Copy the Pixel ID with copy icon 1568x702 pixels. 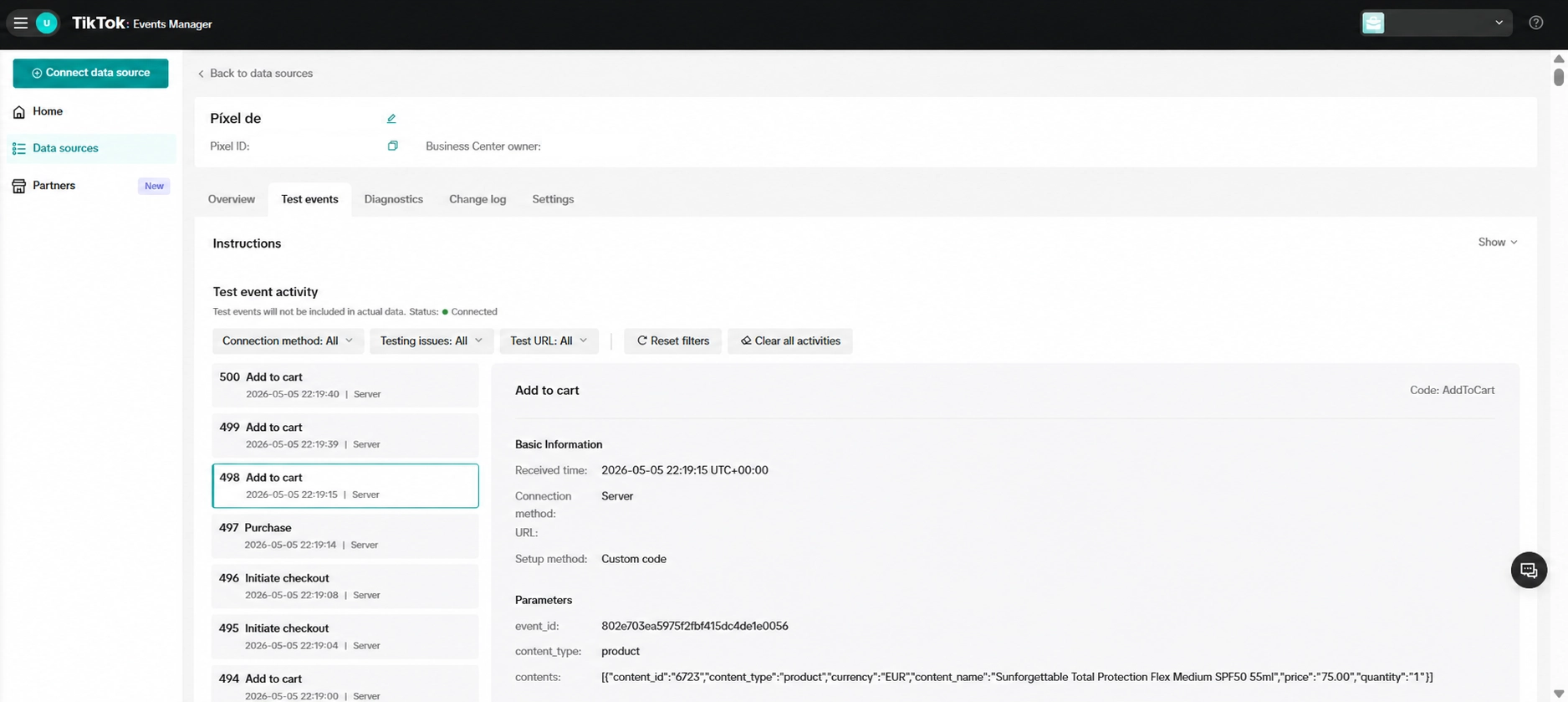coord(392,146)
